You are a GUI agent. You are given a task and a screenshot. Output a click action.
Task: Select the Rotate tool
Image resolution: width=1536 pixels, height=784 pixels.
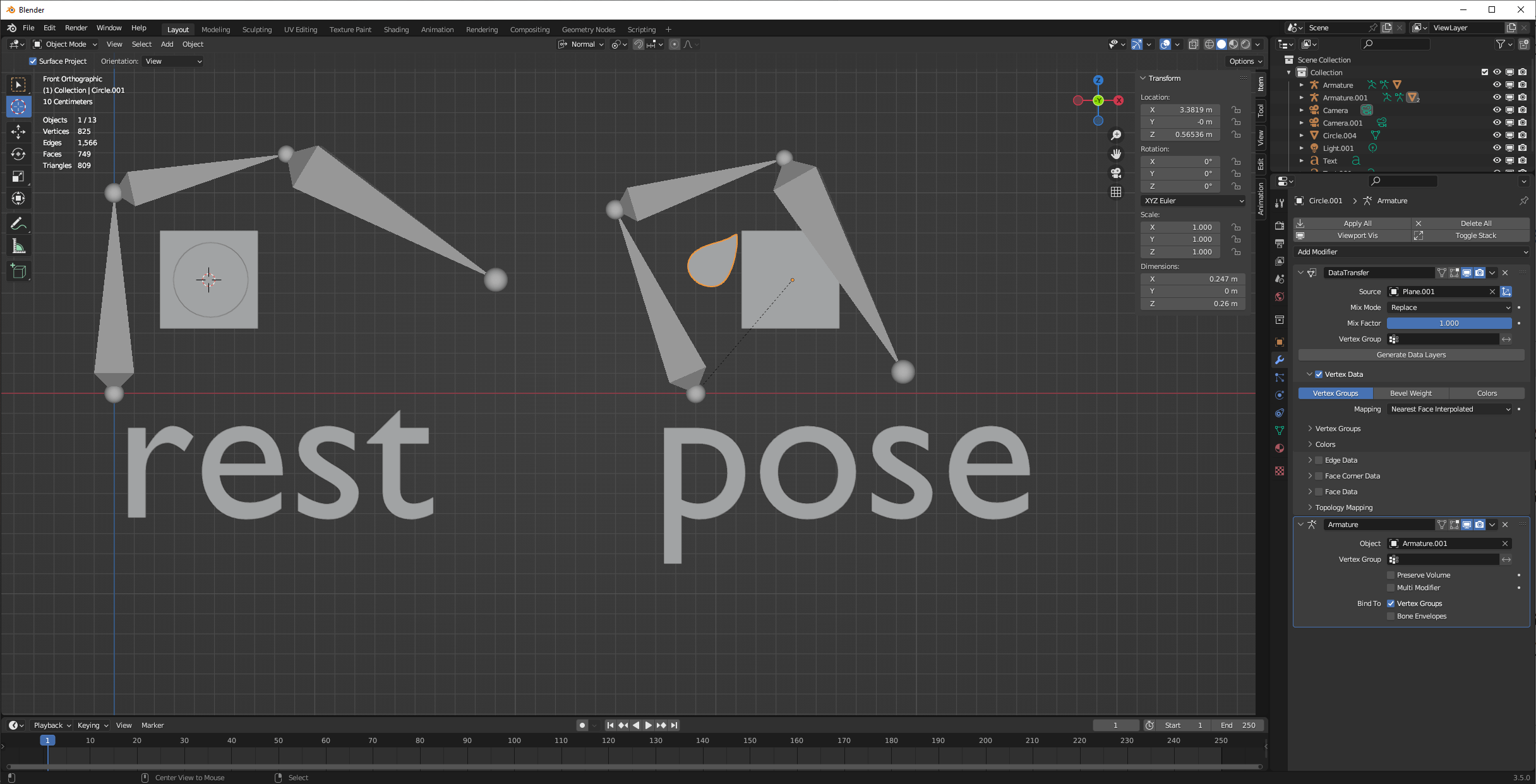click(18, 154)
